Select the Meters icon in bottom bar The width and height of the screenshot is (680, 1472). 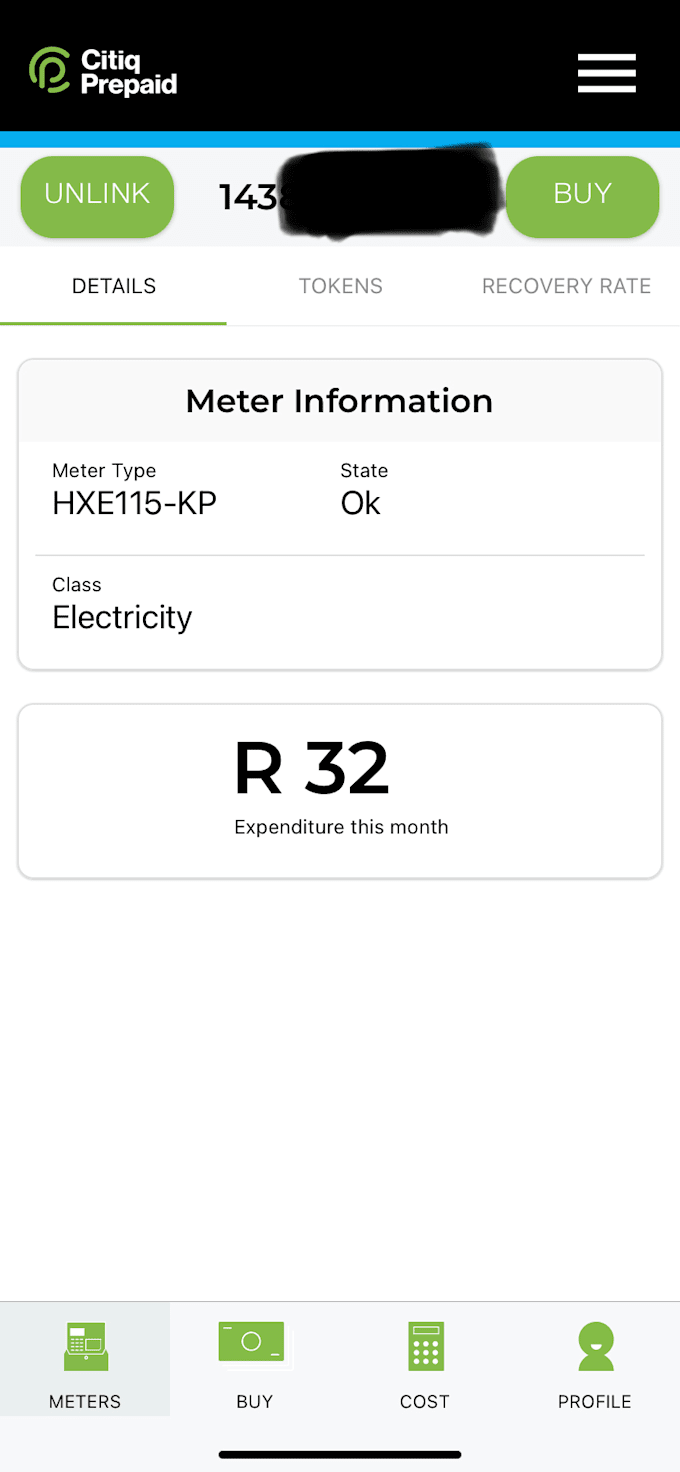coord(85,1346)
